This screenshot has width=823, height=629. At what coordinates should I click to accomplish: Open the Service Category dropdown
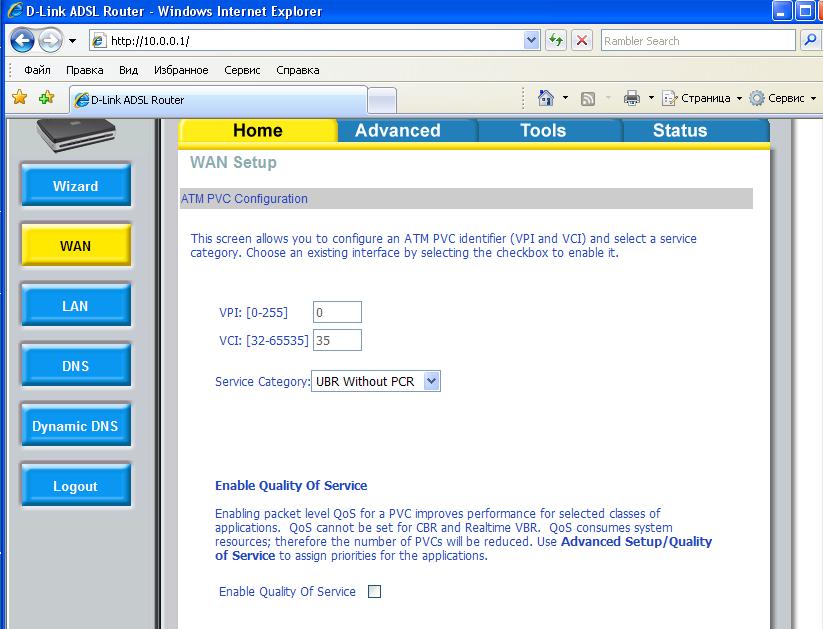pyautogui.click(x=376, y=381)
